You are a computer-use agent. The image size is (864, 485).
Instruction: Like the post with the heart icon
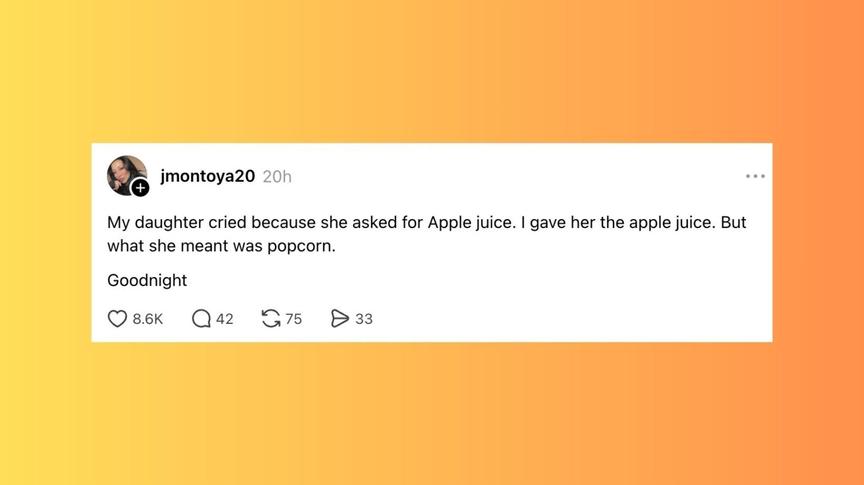[118, 319]
